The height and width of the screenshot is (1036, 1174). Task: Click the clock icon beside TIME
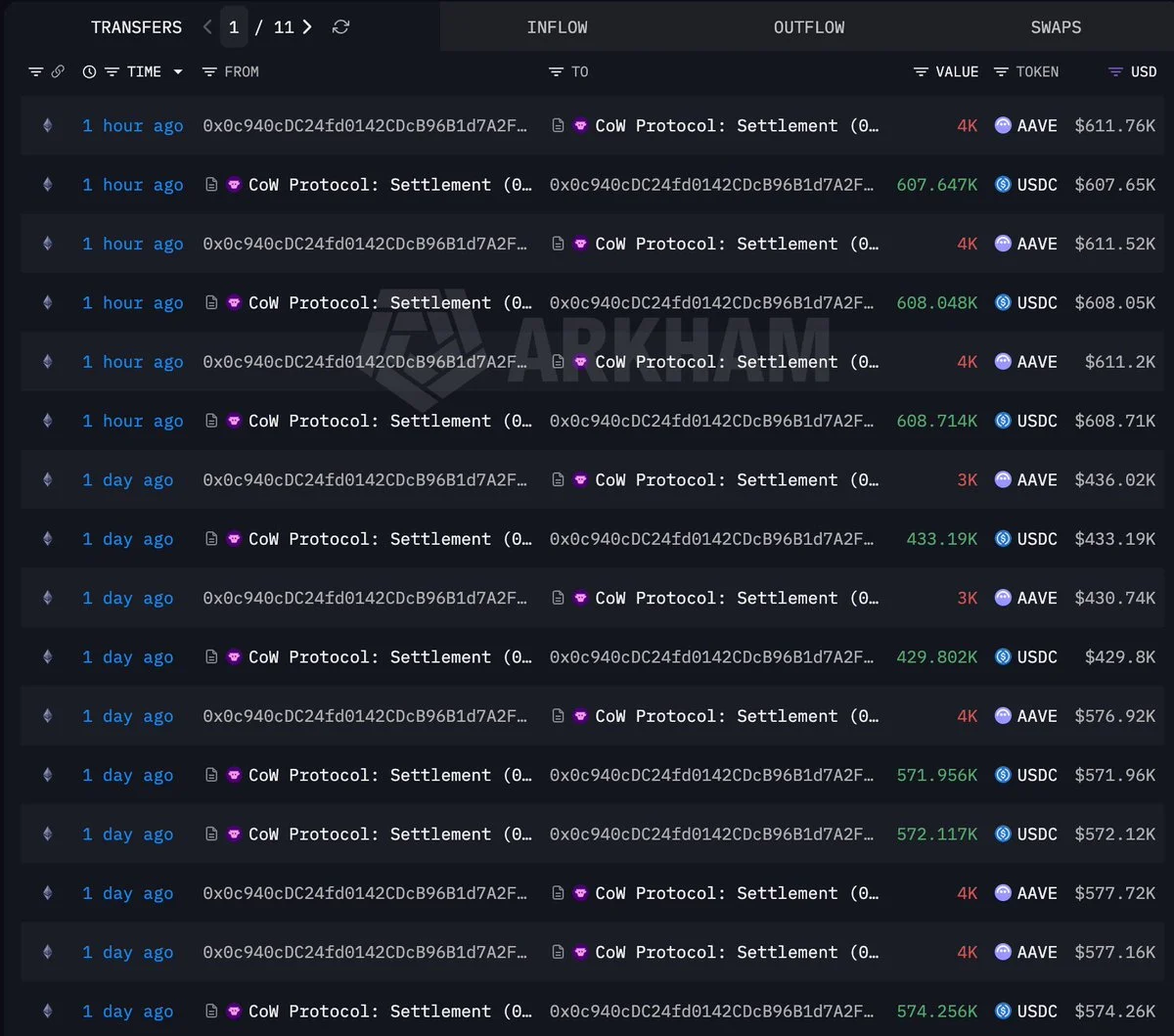89,71
